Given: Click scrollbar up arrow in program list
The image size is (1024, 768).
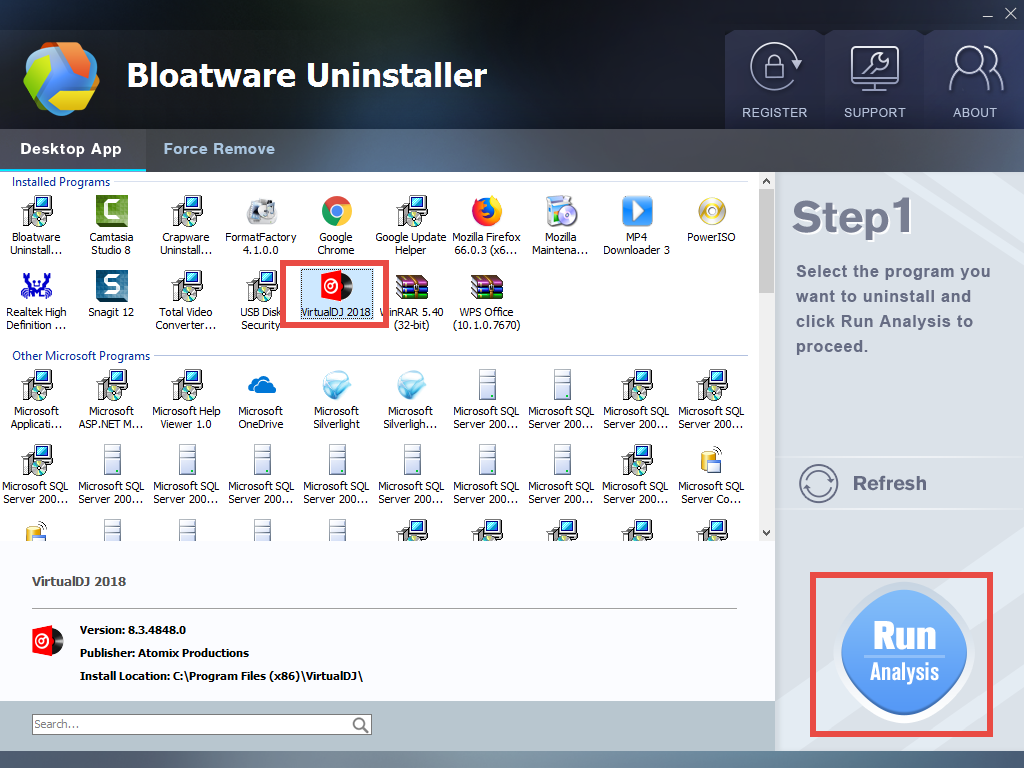Looking at the screenshot, I should click(767, 182).
